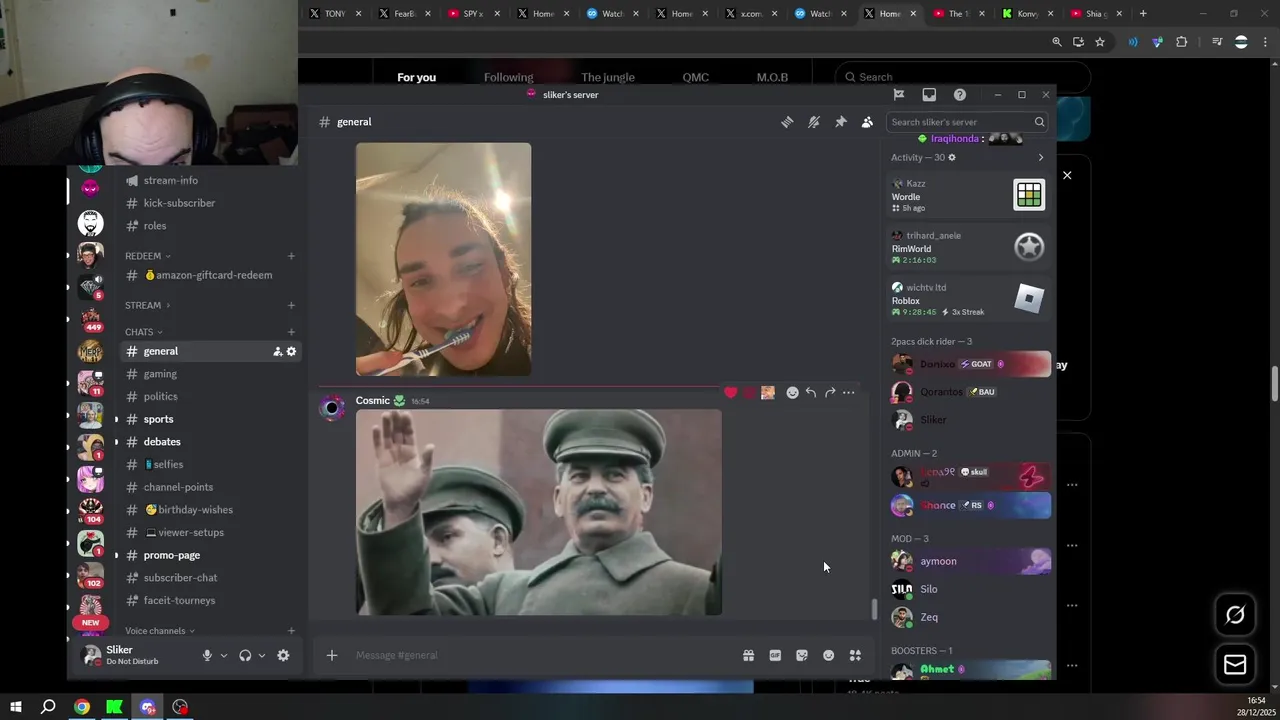Open the Discord inbox icon
Viewport: 1280px width, 720px height.
[x=929, y=95]
